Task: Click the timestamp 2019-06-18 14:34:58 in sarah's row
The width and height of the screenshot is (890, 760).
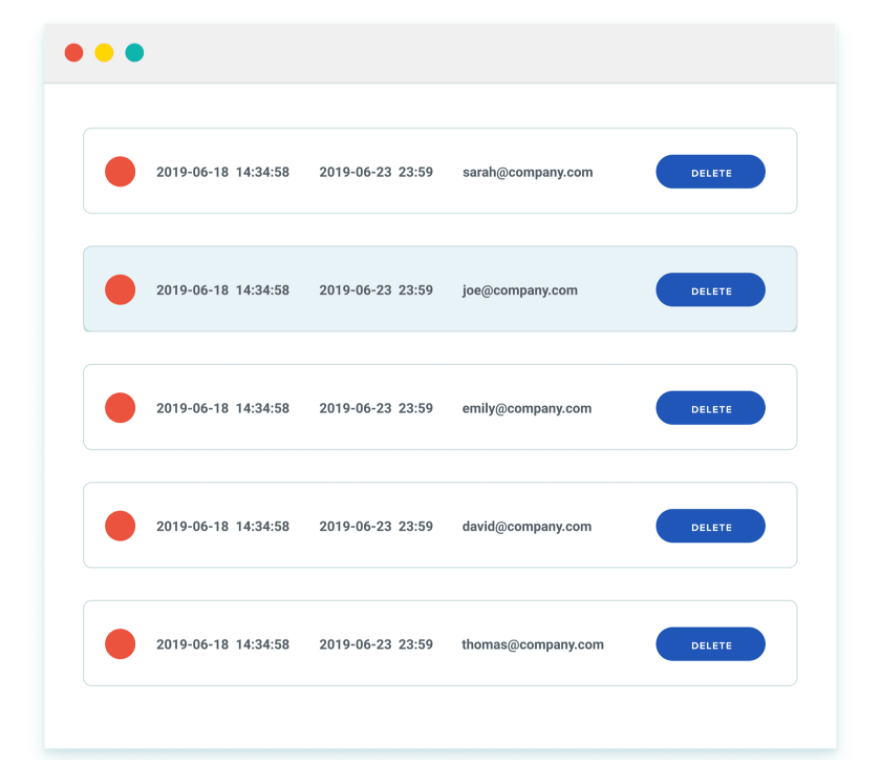Action: pyautogui.click(x=223, y=171)
